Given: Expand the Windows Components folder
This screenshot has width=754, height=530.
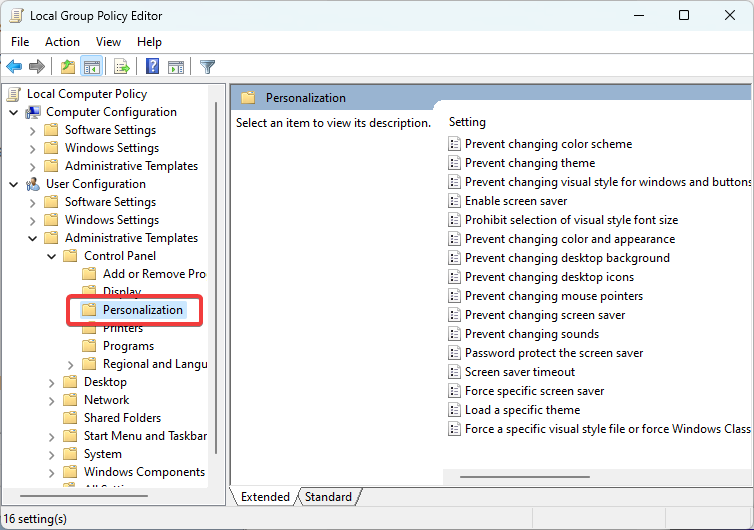Looking at the screenshot, I should [x=51, y=472].
